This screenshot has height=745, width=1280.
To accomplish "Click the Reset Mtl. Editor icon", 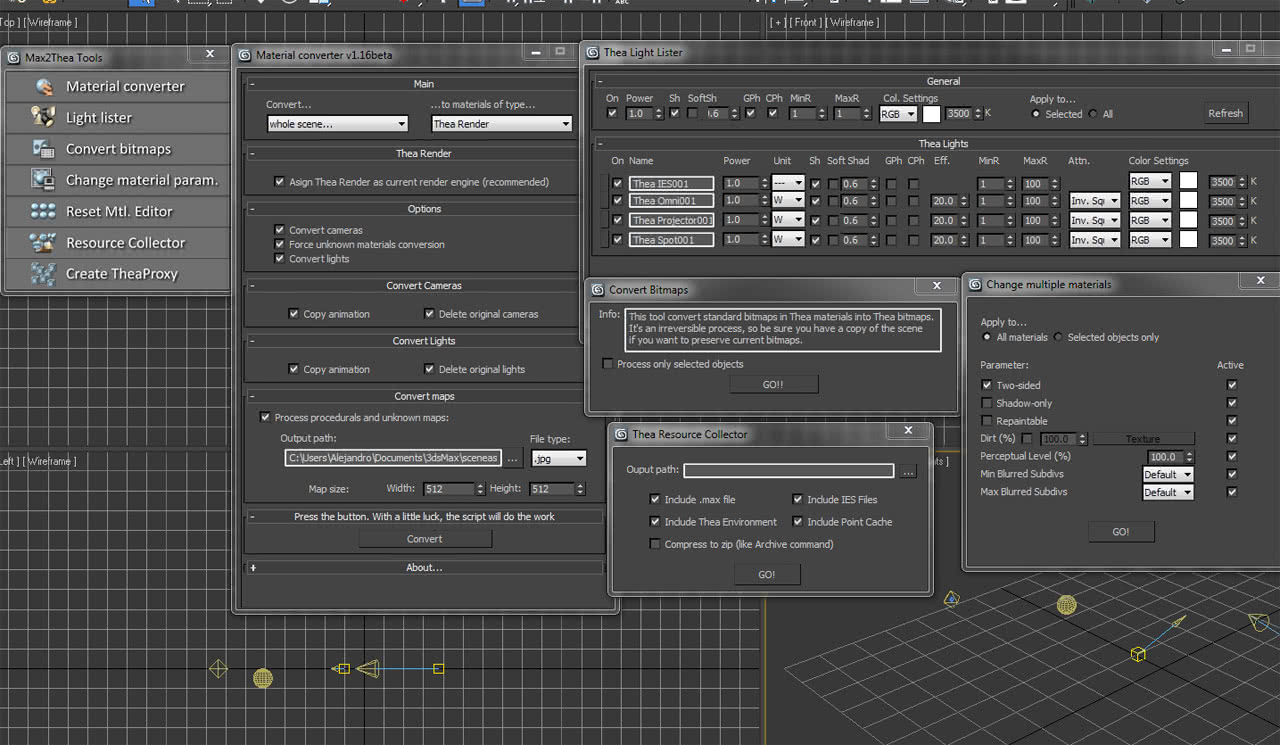I will coord(43,211).
